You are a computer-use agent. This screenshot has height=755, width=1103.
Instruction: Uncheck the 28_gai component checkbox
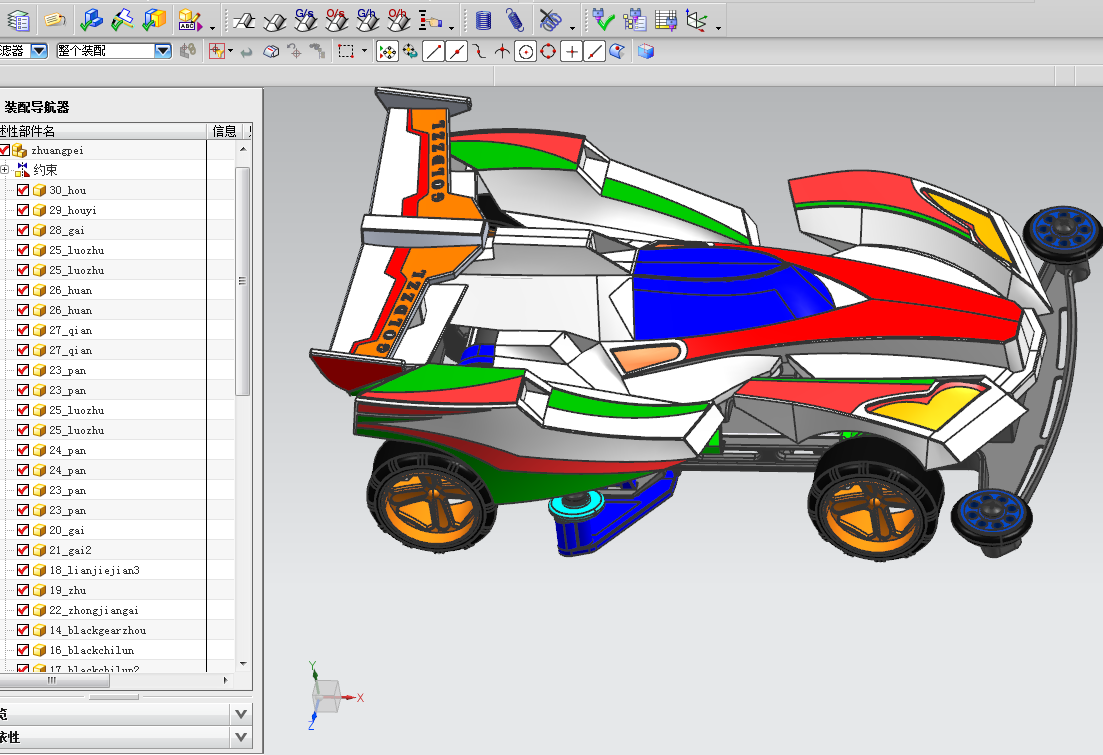tap(23, 230)
